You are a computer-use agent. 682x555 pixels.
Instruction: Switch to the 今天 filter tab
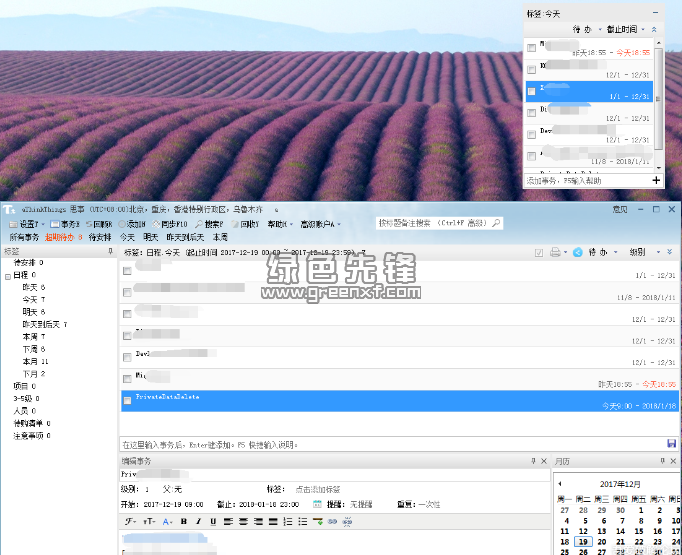(x=127, y=237)
